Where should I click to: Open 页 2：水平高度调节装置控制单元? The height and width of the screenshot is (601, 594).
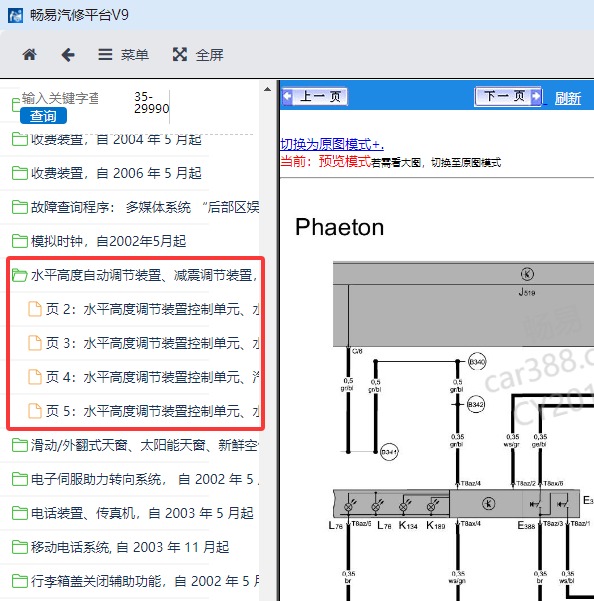pyautogui.click(x=144, y=309)
